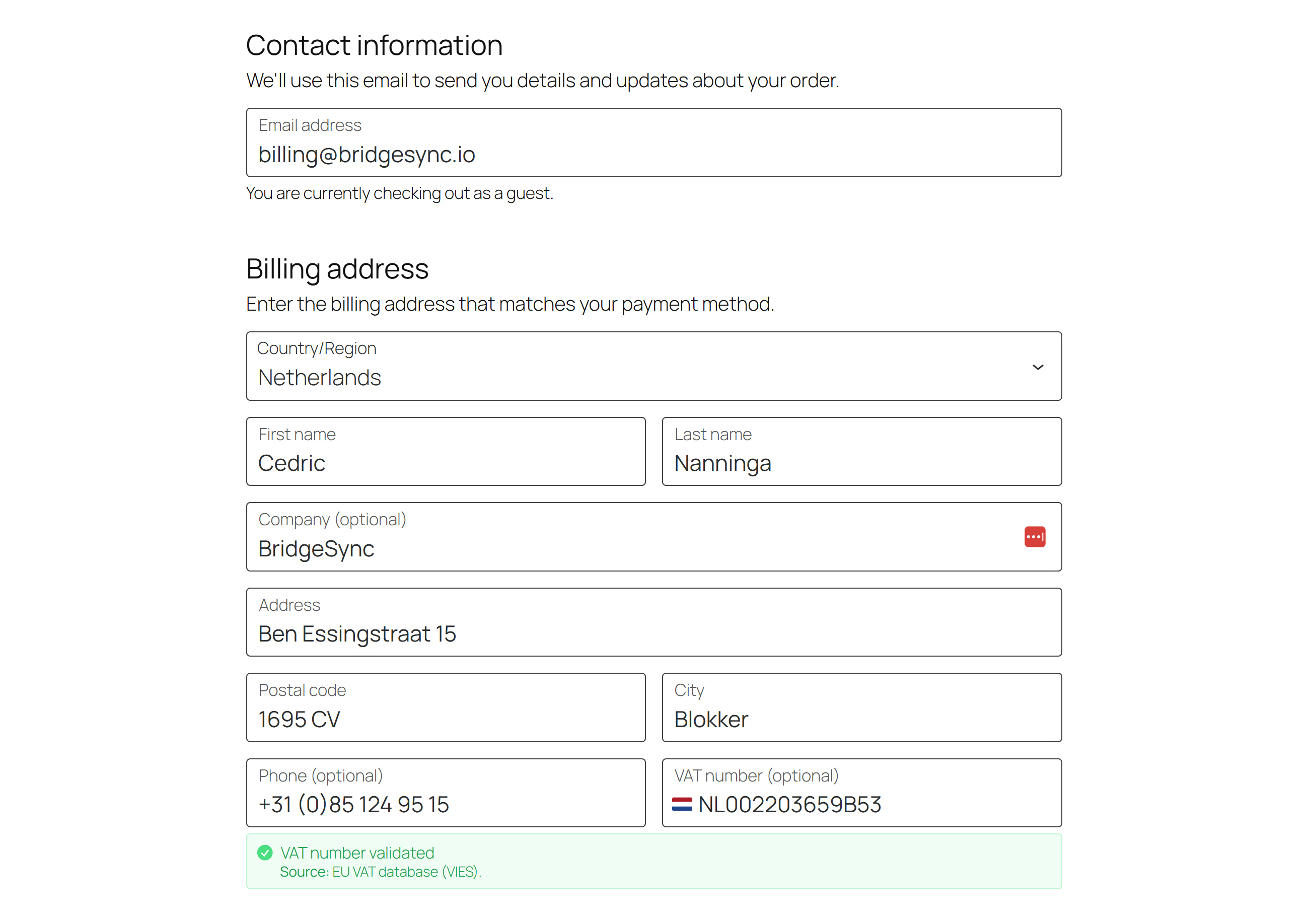Click the Netherlands flag icon
The width and height of the screenshot is (1309, 924).
coord(682,804)
